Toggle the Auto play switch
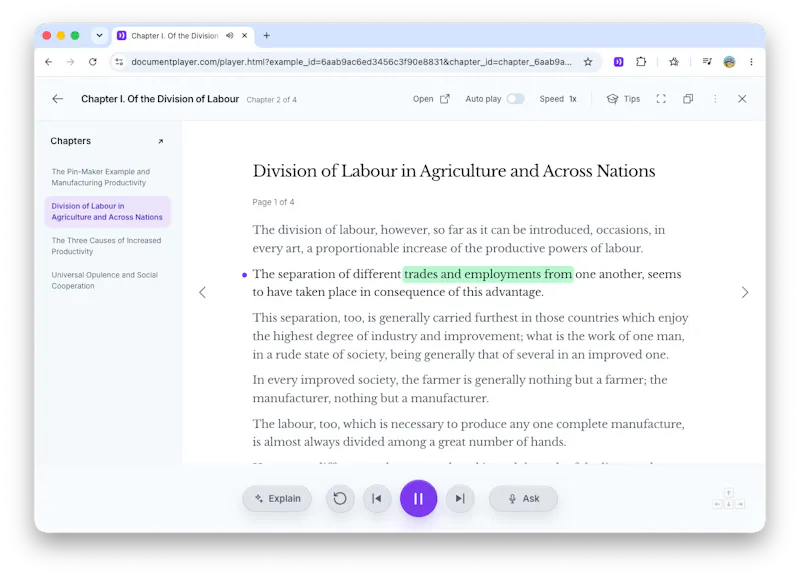 pyautogui.click(x=515, y=99)
